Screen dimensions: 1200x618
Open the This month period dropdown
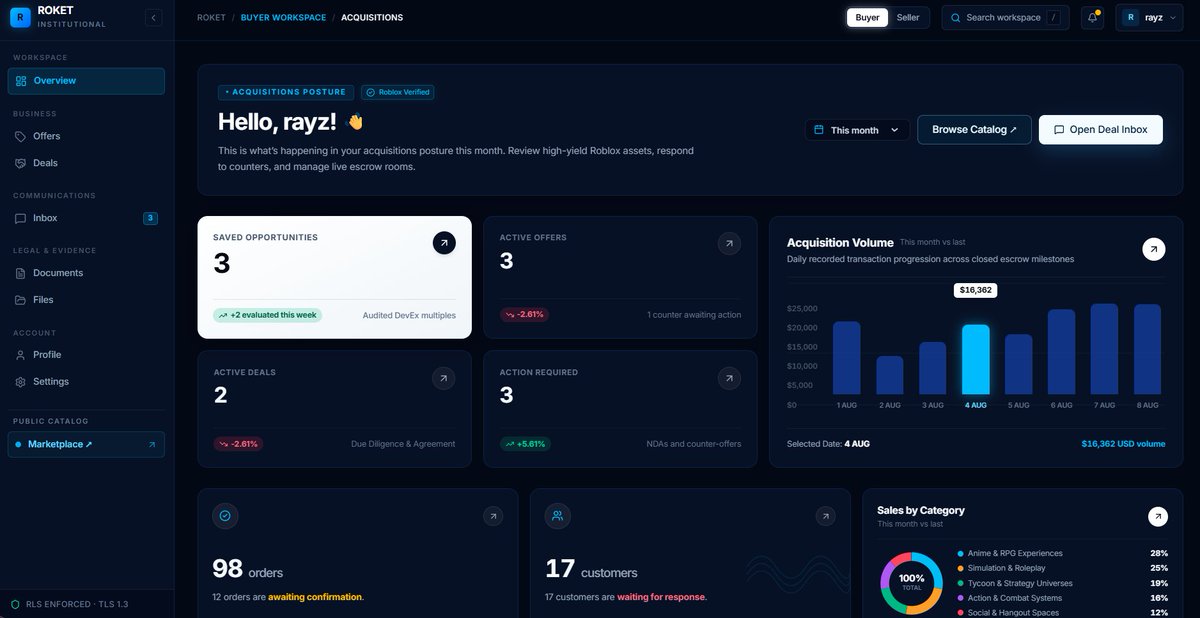tap(858, 130)
